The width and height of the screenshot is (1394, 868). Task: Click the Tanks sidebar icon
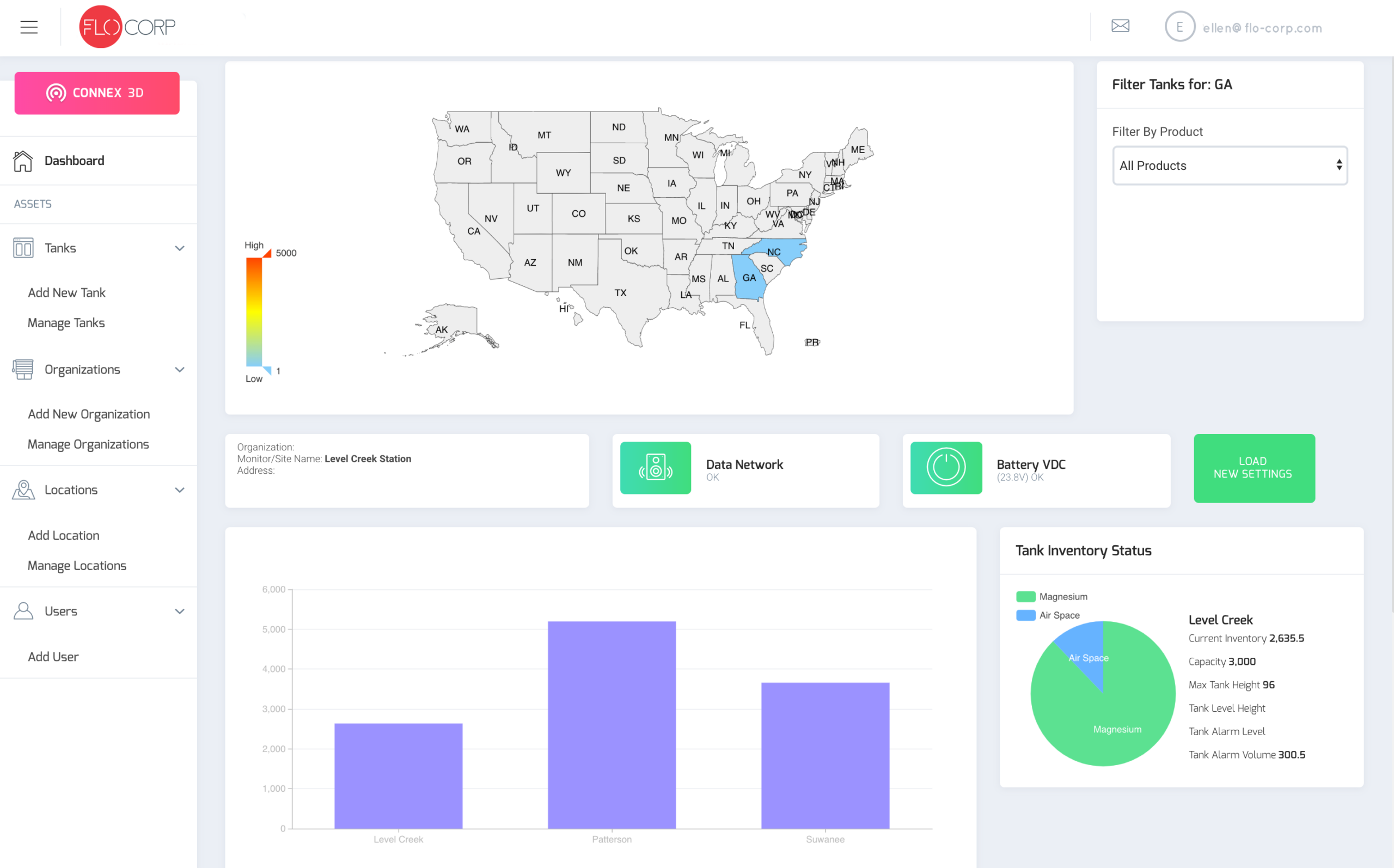(23, 248)
